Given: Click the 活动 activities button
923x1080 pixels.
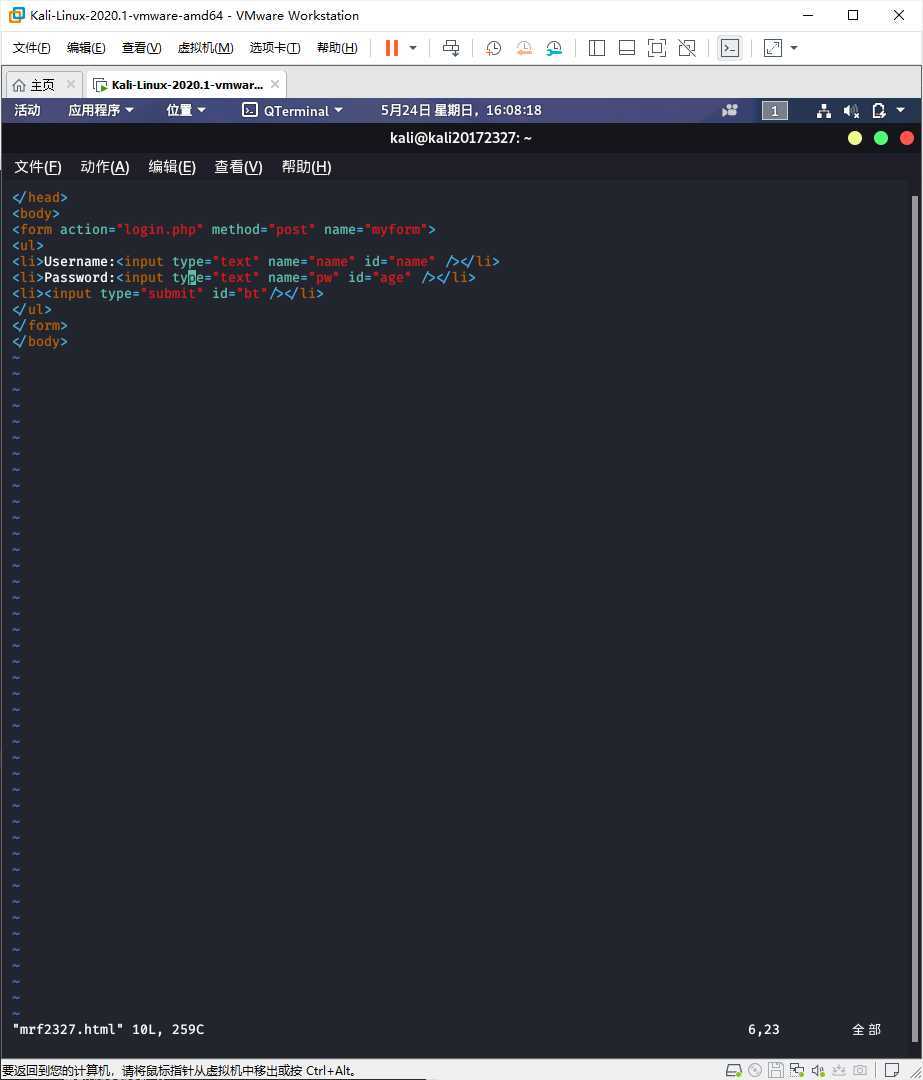Looking at the screenshot, I should coord(28,110).
